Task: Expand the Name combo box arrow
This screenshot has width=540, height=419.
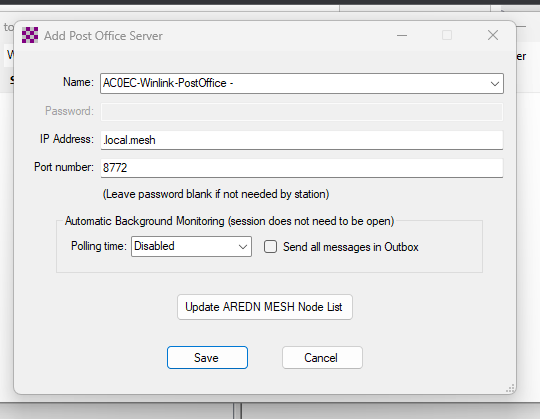Action: pyautogui.click(x=495, y=84)
